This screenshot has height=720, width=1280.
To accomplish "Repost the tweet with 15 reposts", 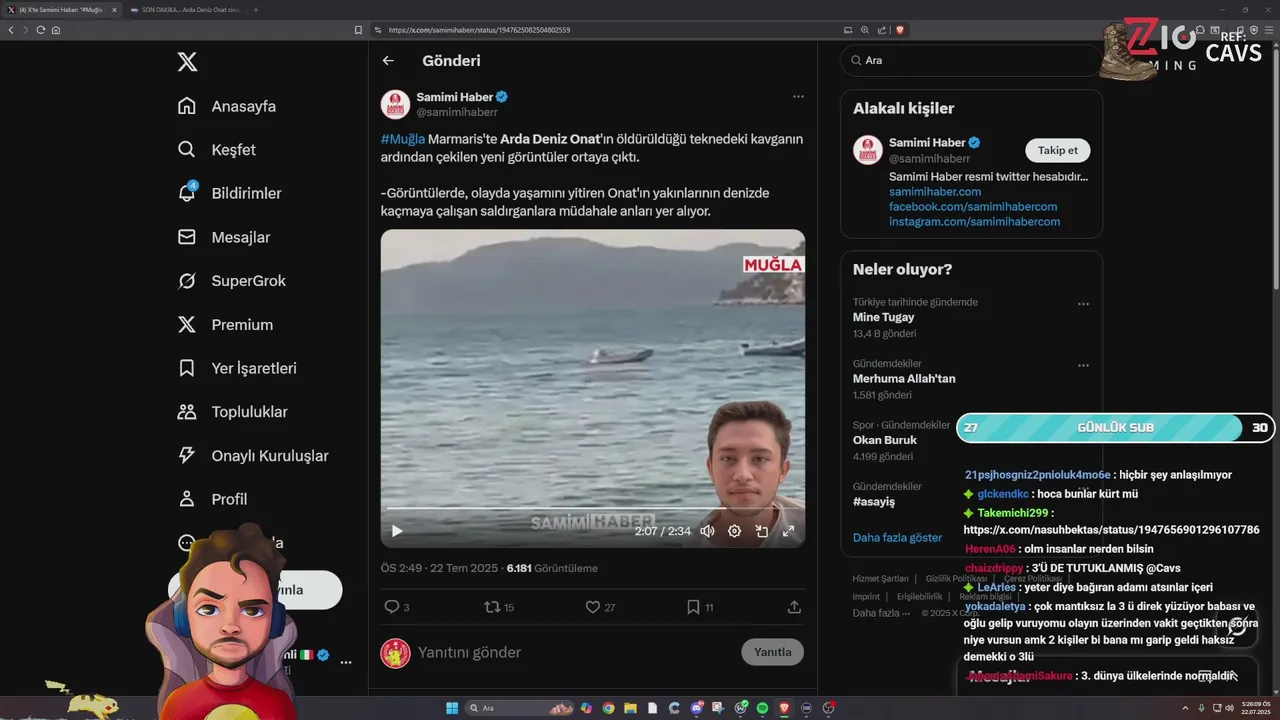I will click(x=492, y=607).
